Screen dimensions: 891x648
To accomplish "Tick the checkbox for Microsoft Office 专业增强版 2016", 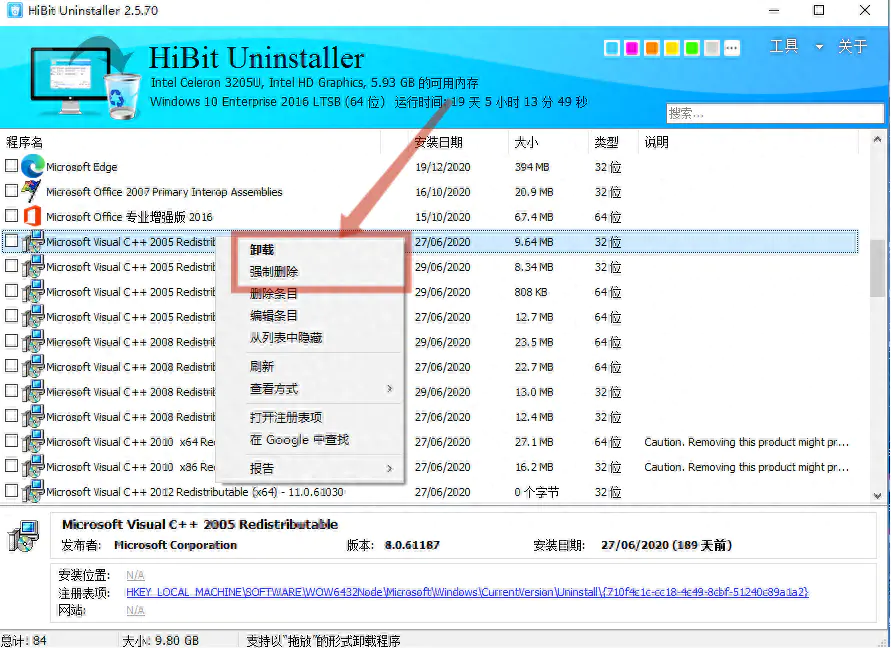I will coord(12,216).
